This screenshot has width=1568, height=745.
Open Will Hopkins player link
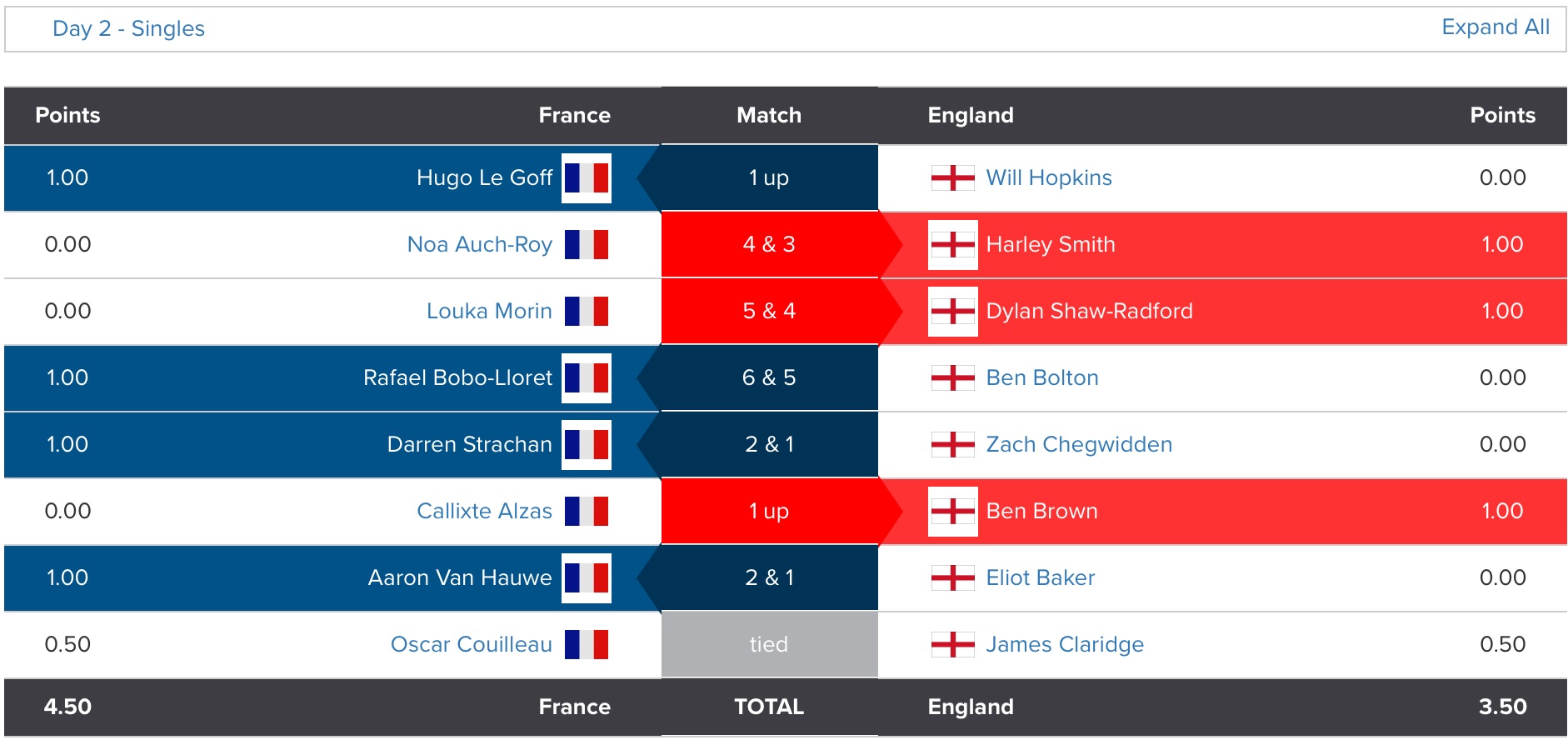click(1048, 178)
